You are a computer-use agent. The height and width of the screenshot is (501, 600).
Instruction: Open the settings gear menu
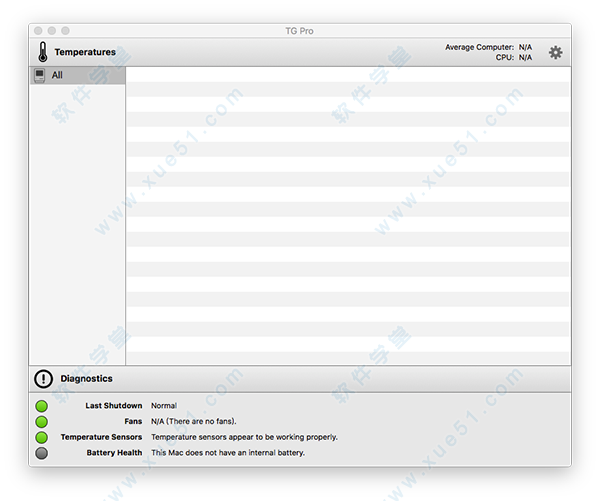coord(555,52)
